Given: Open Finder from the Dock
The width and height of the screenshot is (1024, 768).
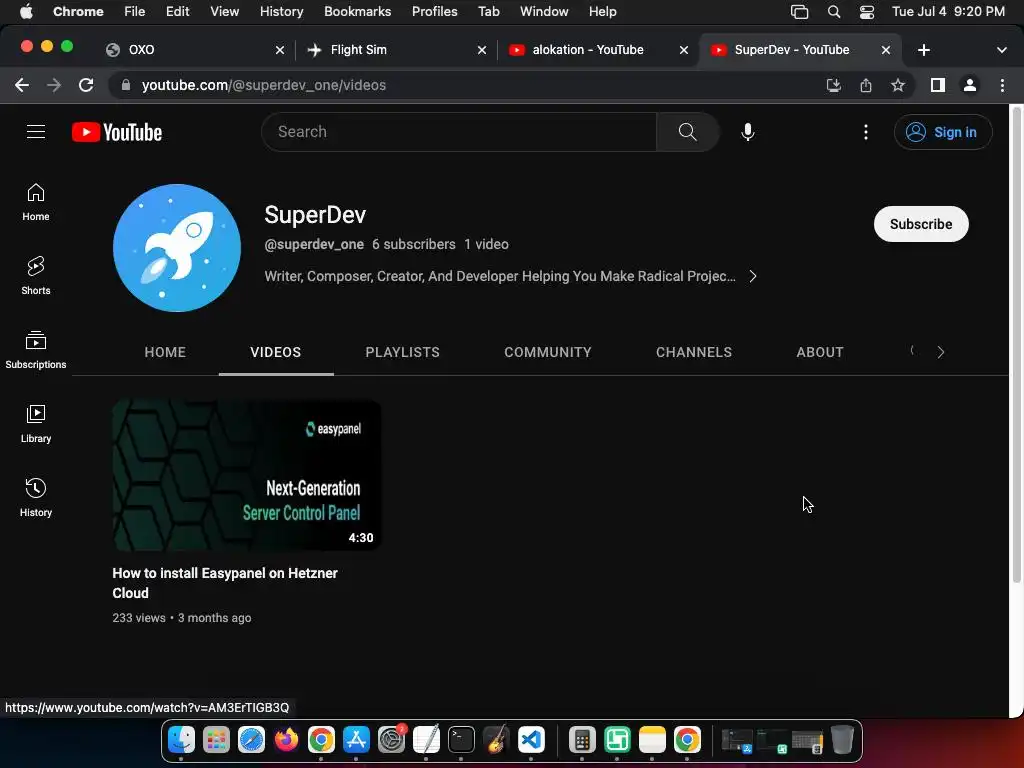Looking at the screenshot, I should 181,740.
